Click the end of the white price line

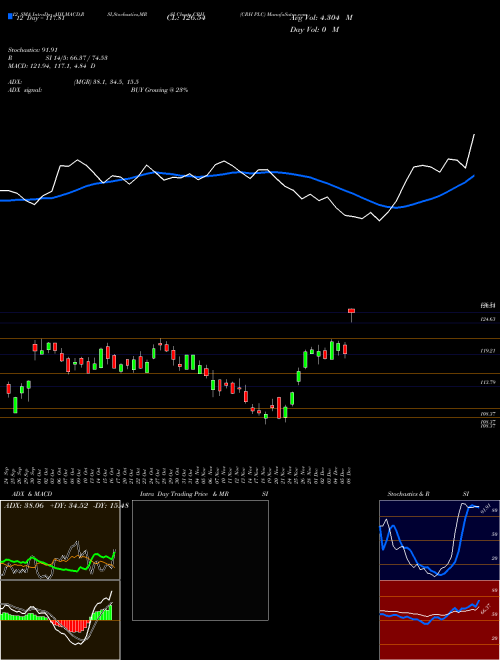(x=474, y=135)
